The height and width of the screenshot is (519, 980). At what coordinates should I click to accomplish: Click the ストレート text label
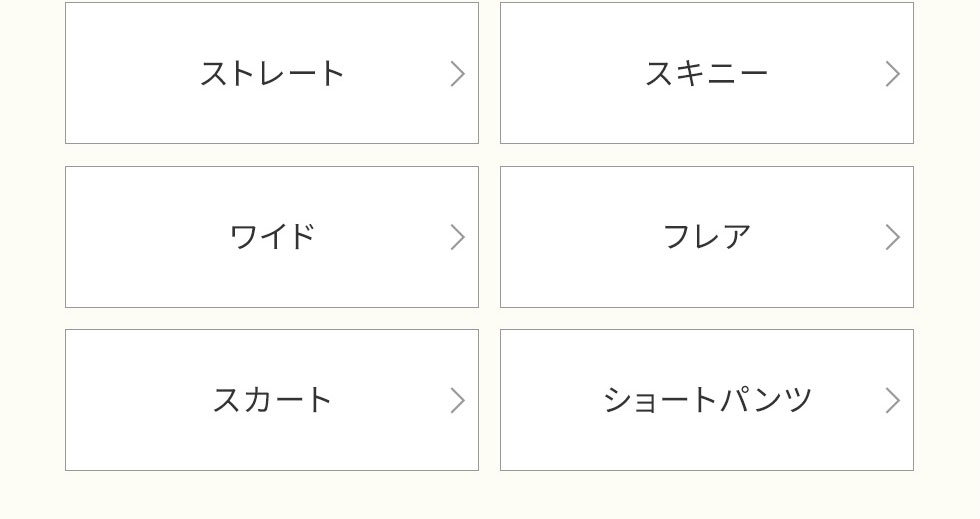click(x=272, y=74)
